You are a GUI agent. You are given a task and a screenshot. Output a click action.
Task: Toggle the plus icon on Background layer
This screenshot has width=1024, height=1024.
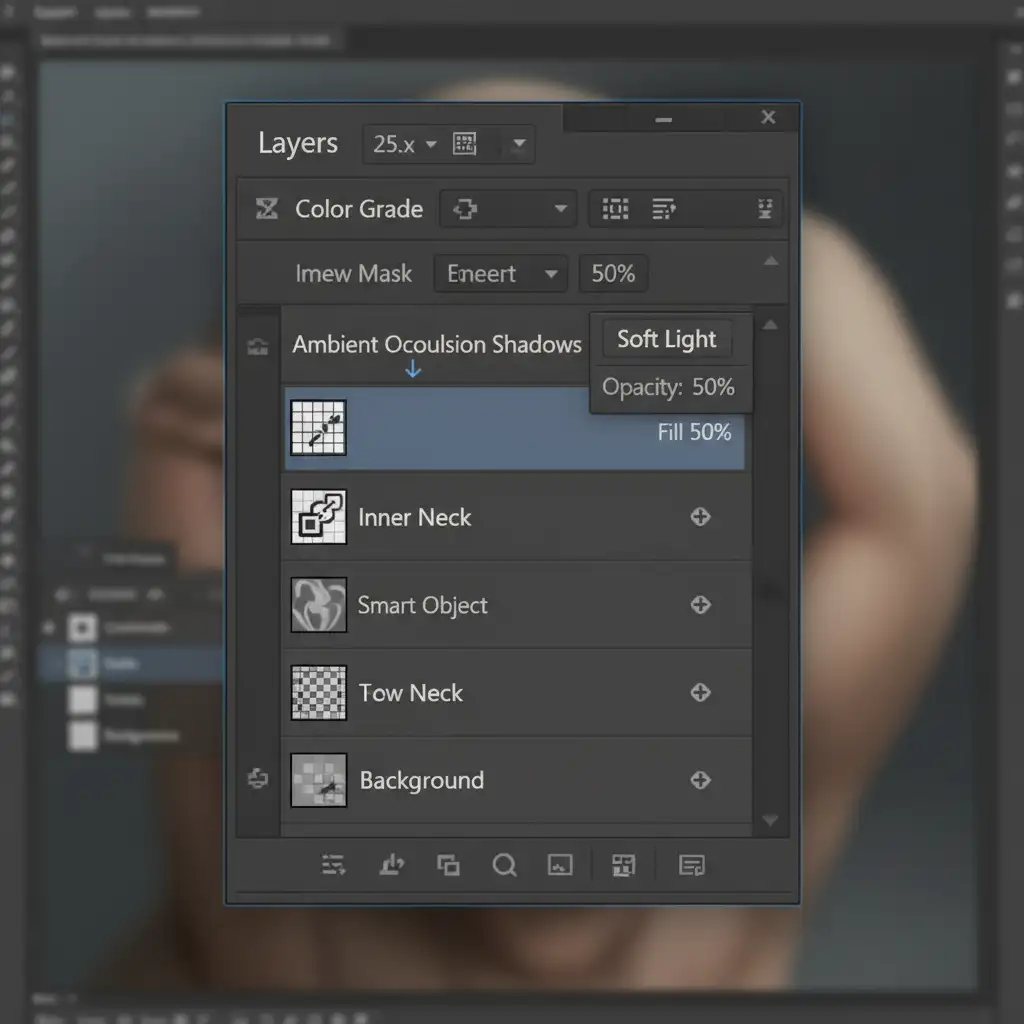[x=700, y=780]
